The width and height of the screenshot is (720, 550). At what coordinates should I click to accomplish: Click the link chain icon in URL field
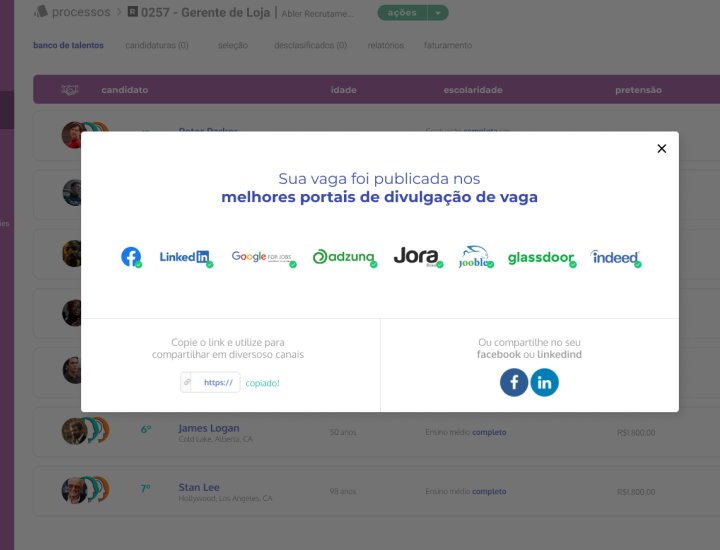point(186,382)
